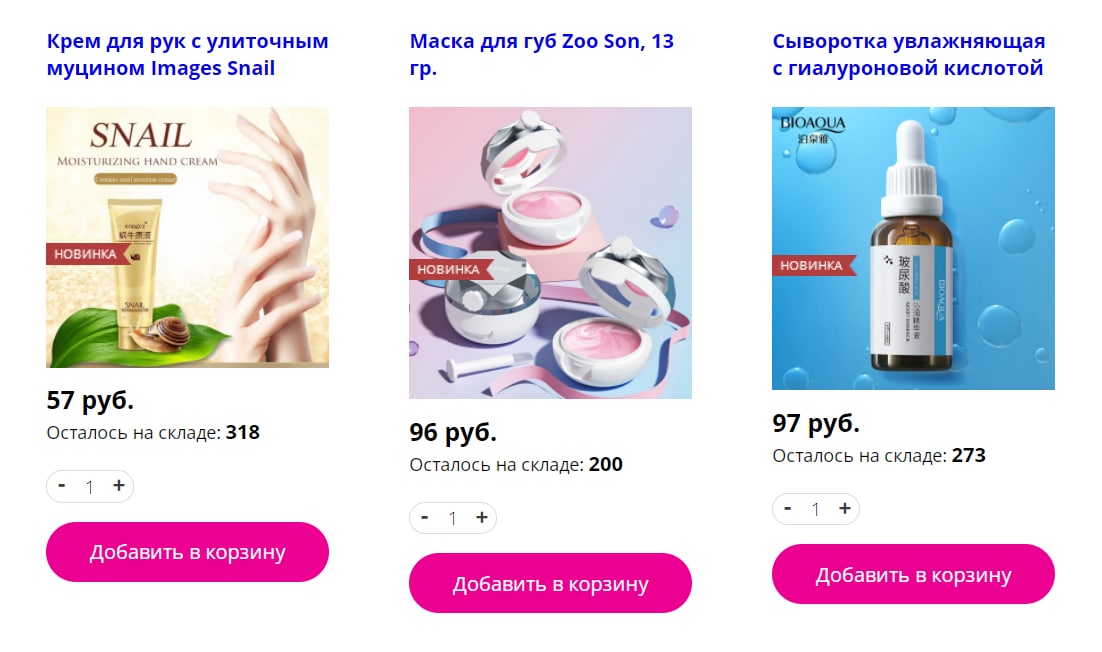Screen dimensions: 1102x652
Task: Open the Маска для губ Zoo Son link
Action: tap(542, 55)
